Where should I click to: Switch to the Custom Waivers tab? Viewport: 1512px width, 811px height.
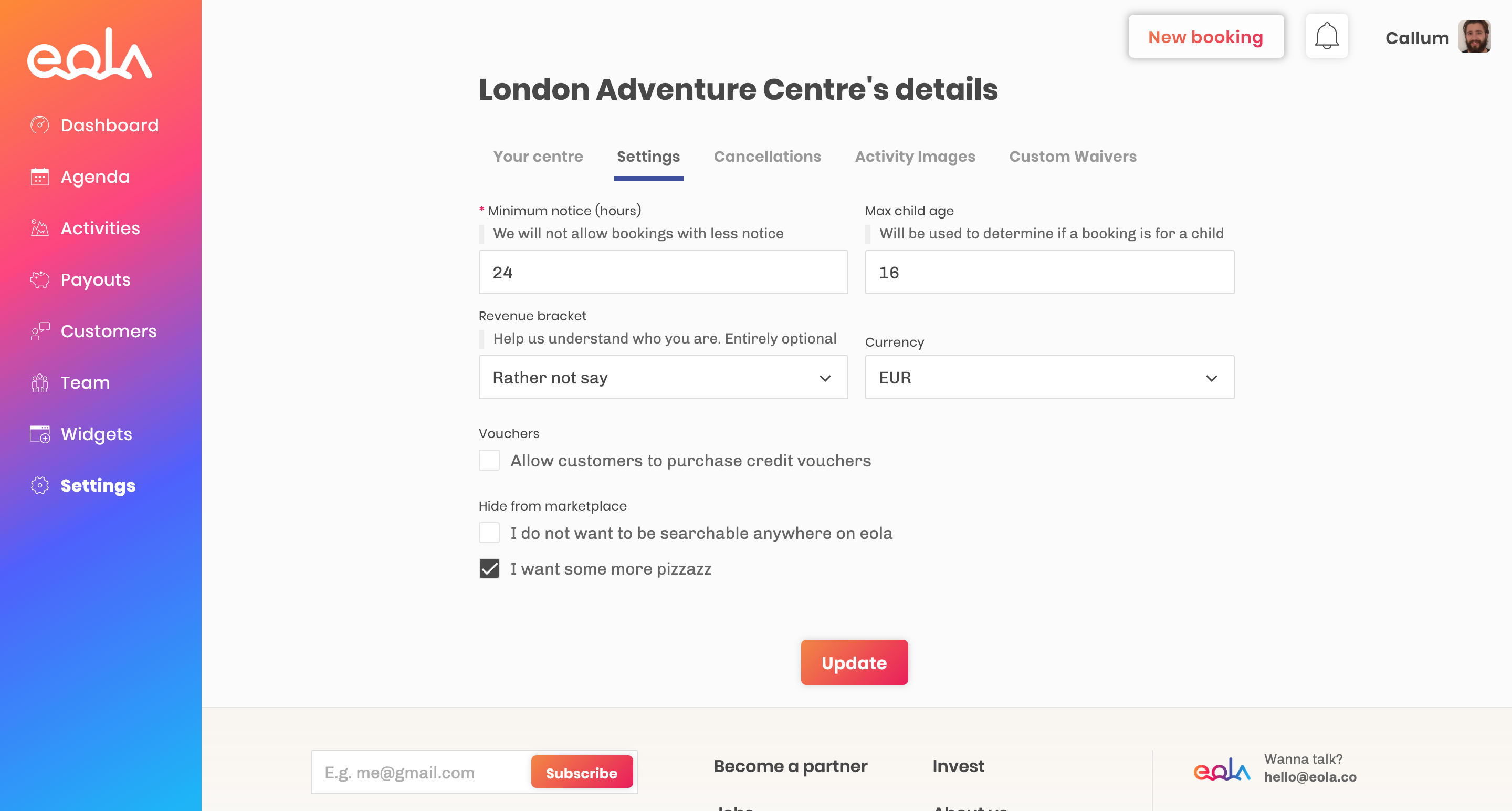1073,156
